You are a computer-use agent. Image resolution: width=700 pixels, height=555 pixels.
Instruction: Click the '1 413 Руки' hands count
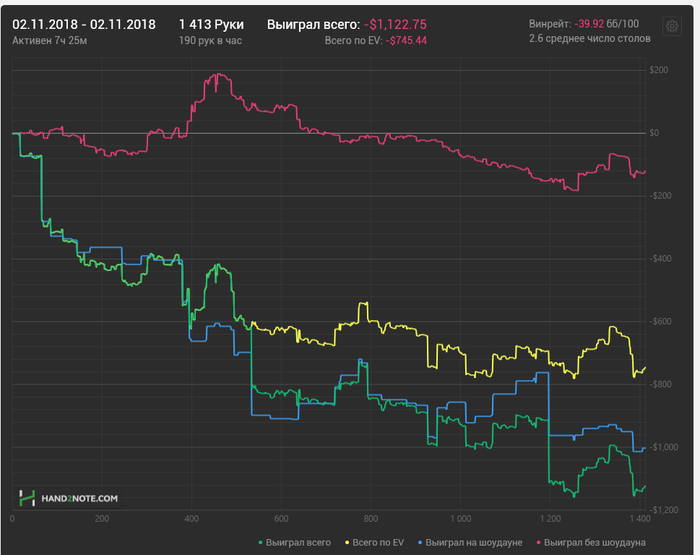click(212, 24)
